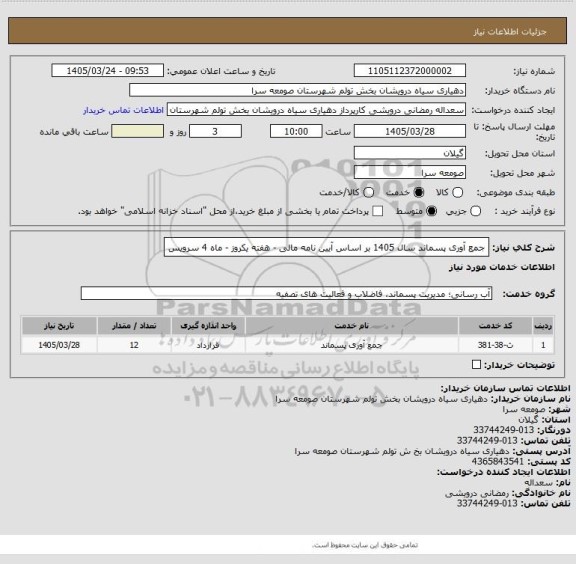
Task: Click the delivery city field صومعه سرا
Action: click(x=410, y=173)
